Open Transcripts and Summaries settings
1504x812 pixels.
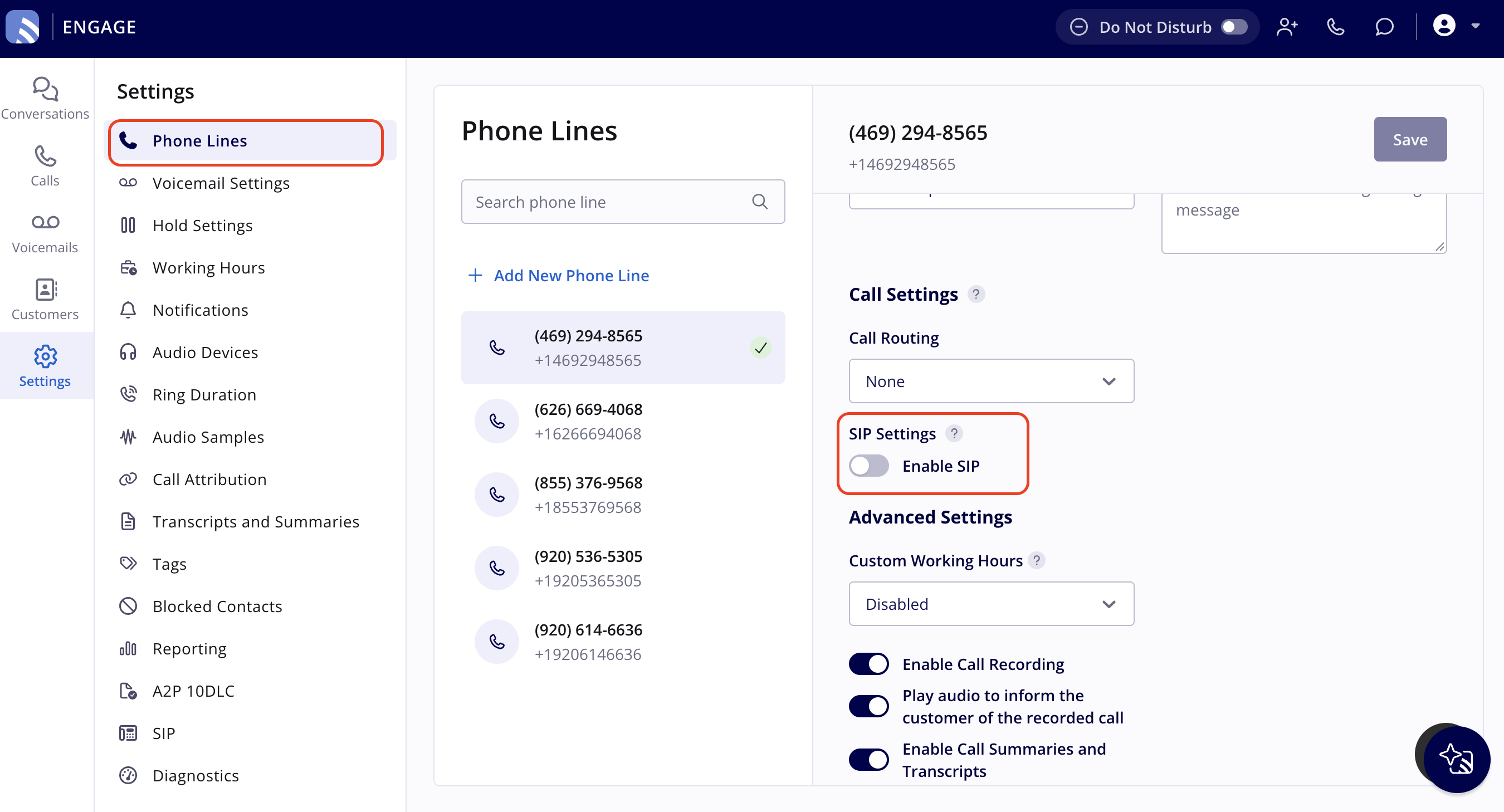pos(250,521)
